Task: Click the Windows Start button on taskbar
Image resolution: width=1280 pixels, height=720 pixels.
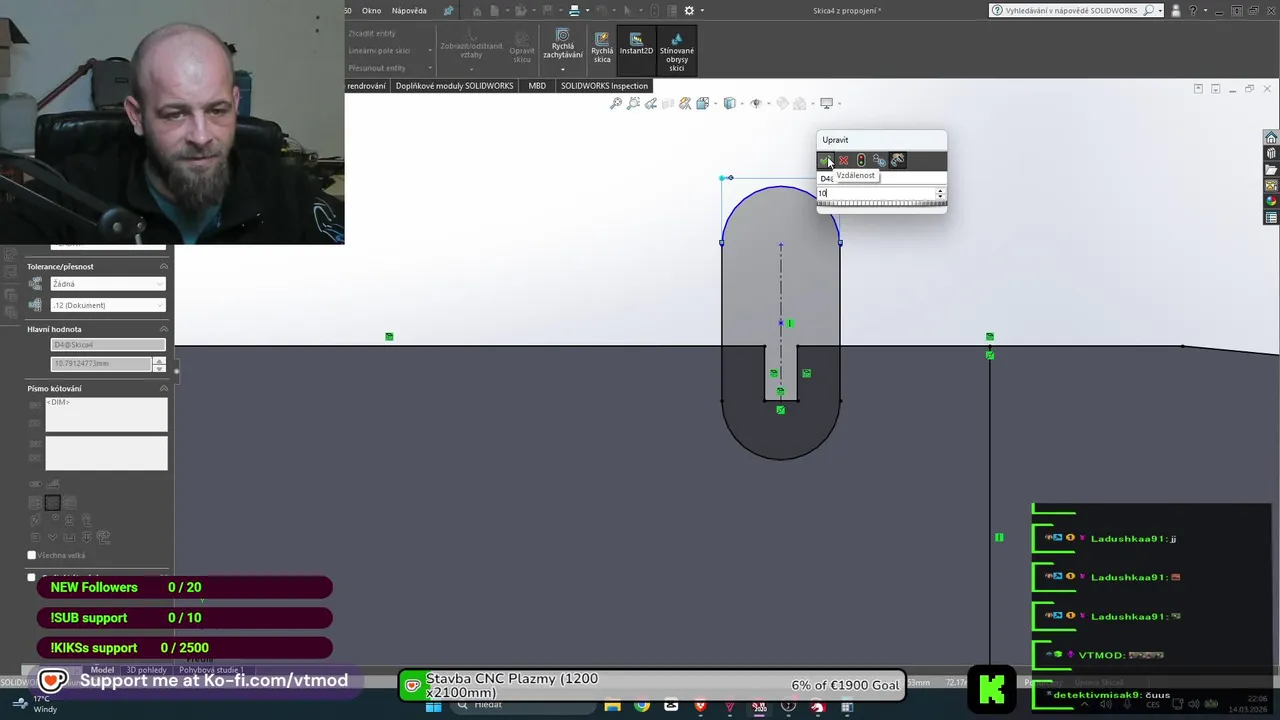Action: click(x=433, y=707)
